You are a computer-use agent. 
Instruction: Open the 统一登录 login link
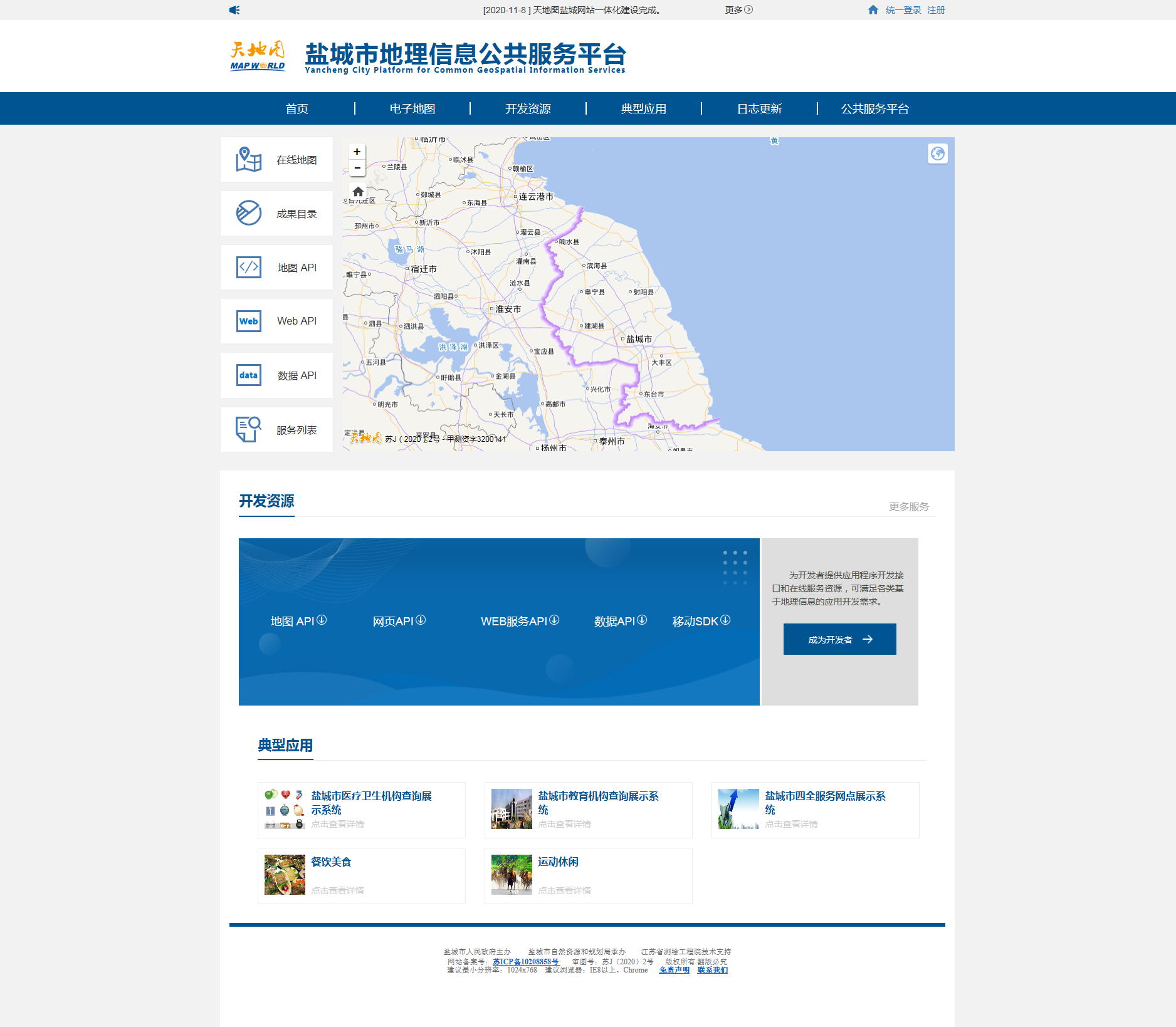click(903, 10)
